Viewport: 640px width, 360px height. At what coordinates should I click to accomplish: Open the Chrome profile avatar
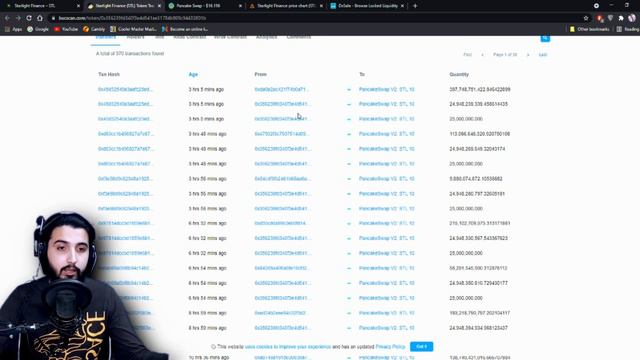(x=631, y=18)
